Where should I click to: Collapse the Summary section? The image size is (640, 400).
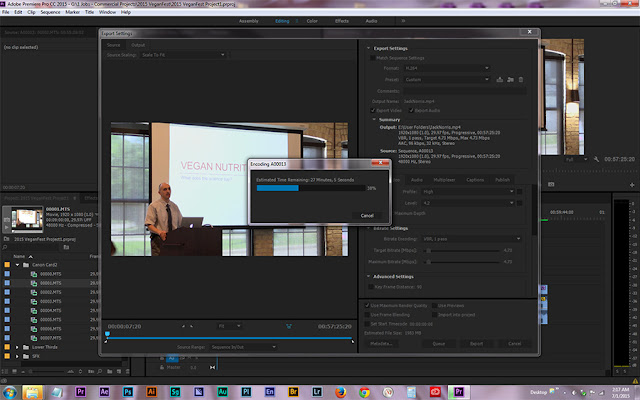click(374, 120)
